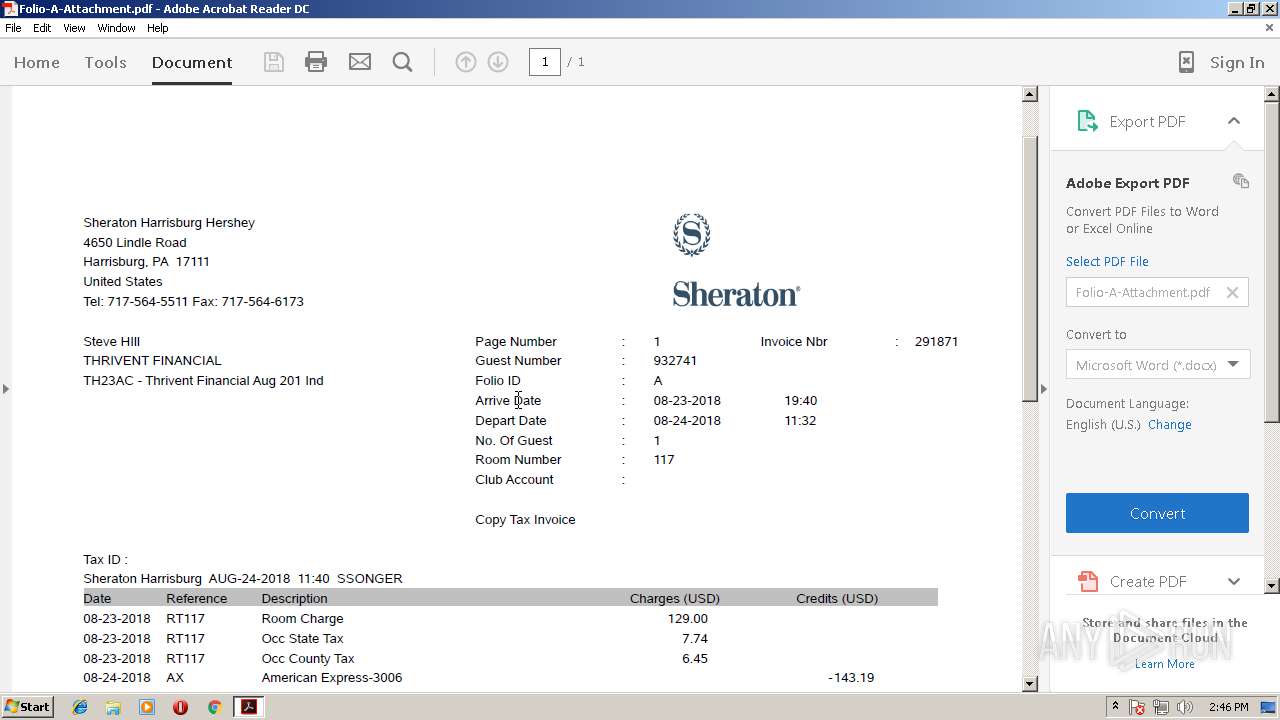Switch to the Home tab
Image resolution: width=1280 pixels, height=720 pixels.
click(x=37, y=62)
